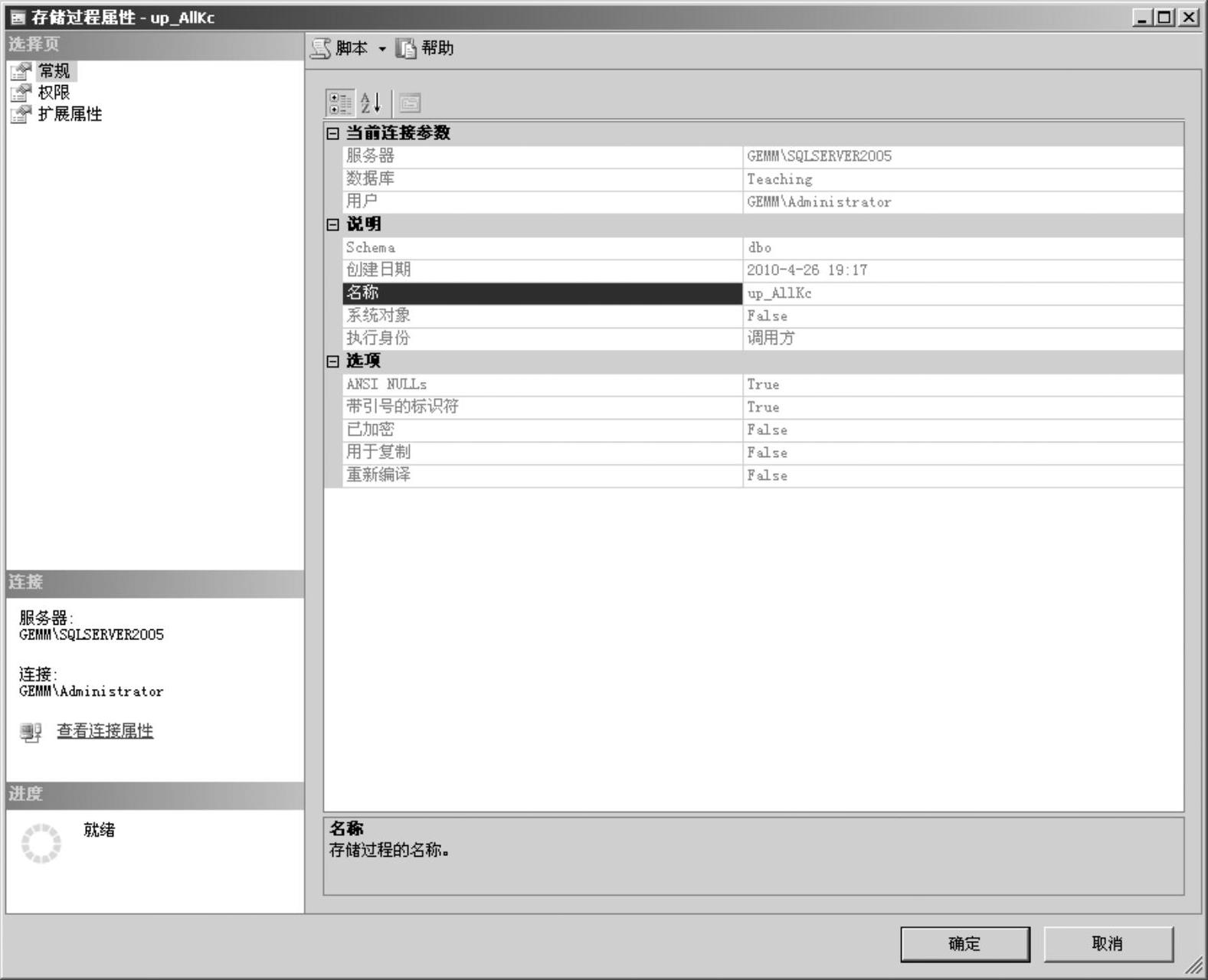Click the window resize grip

click(1194, 966)
